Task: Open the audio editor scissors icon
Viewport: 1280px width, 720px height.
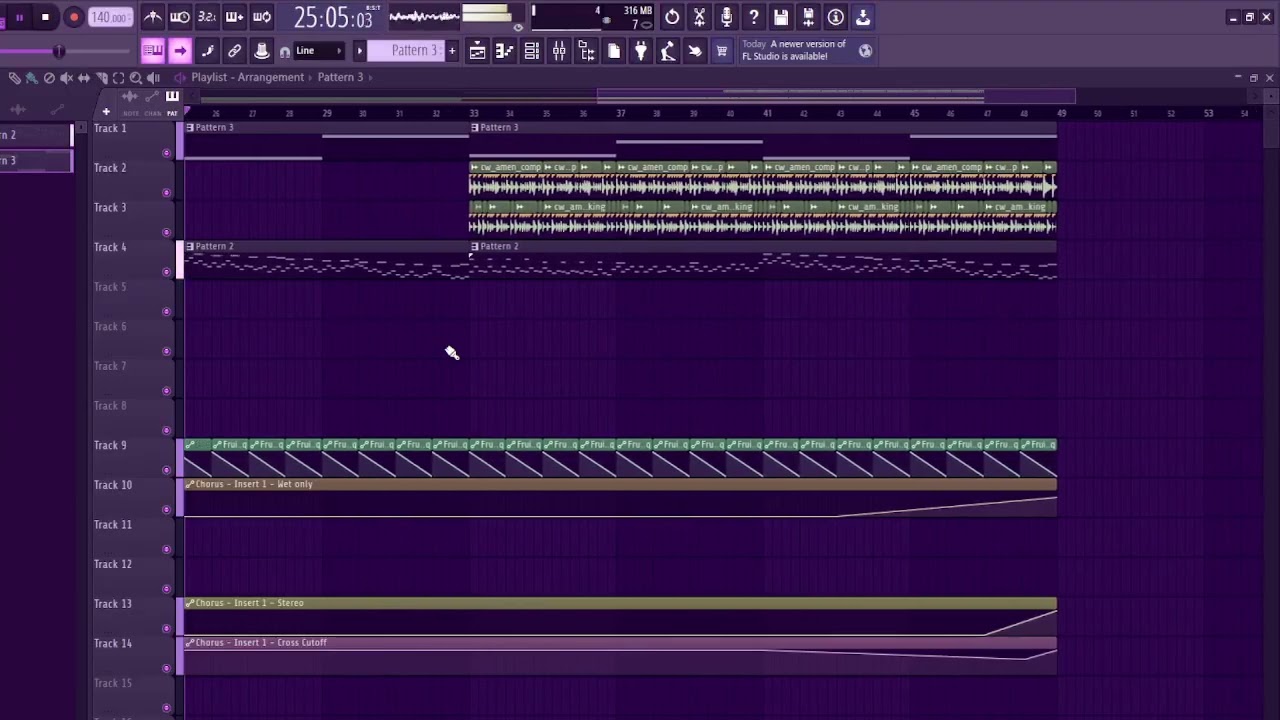Action: coord(699,17)
